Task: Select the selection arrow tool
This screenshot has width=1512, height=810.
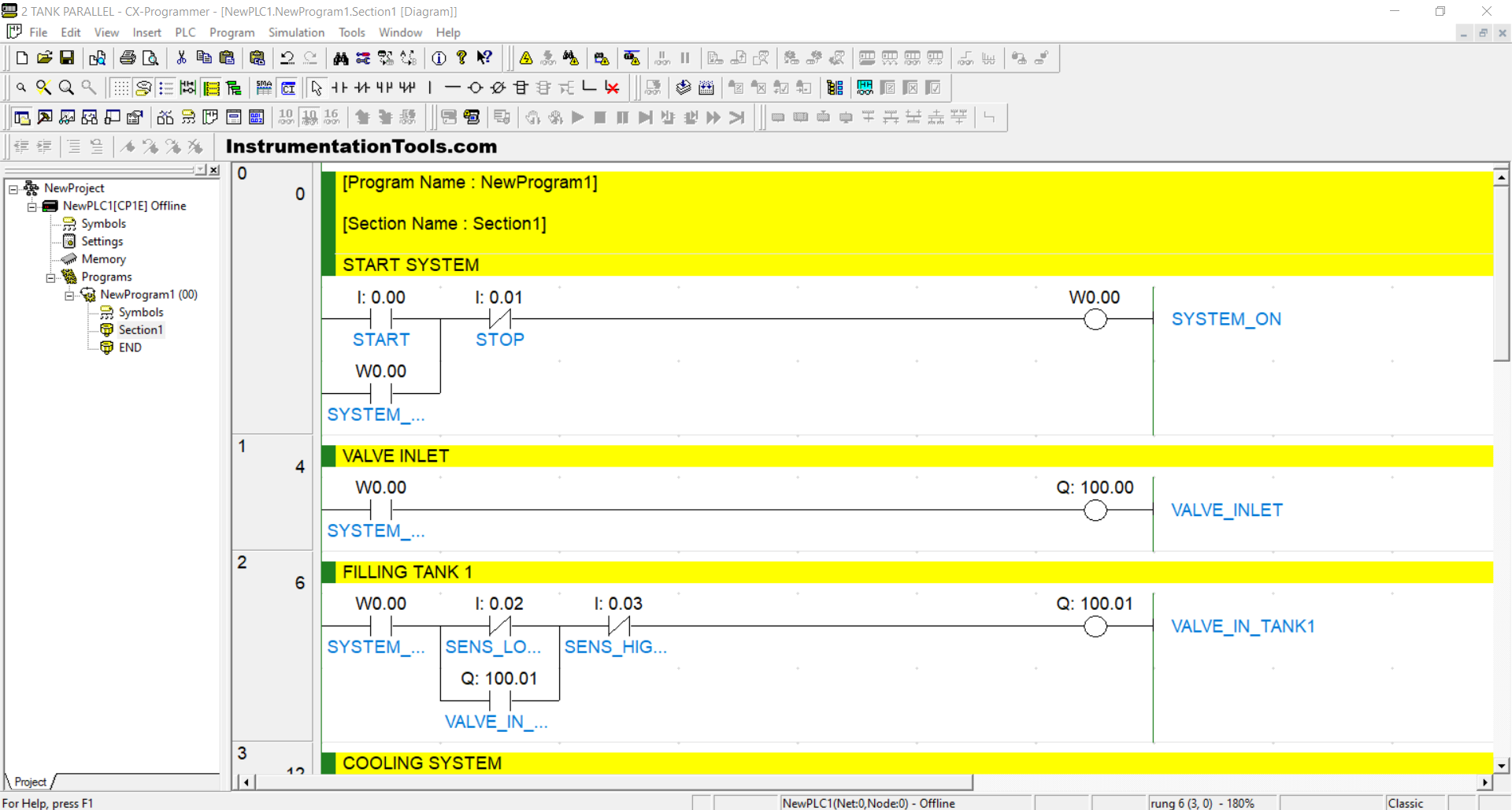Action: (x=317, y=87)
